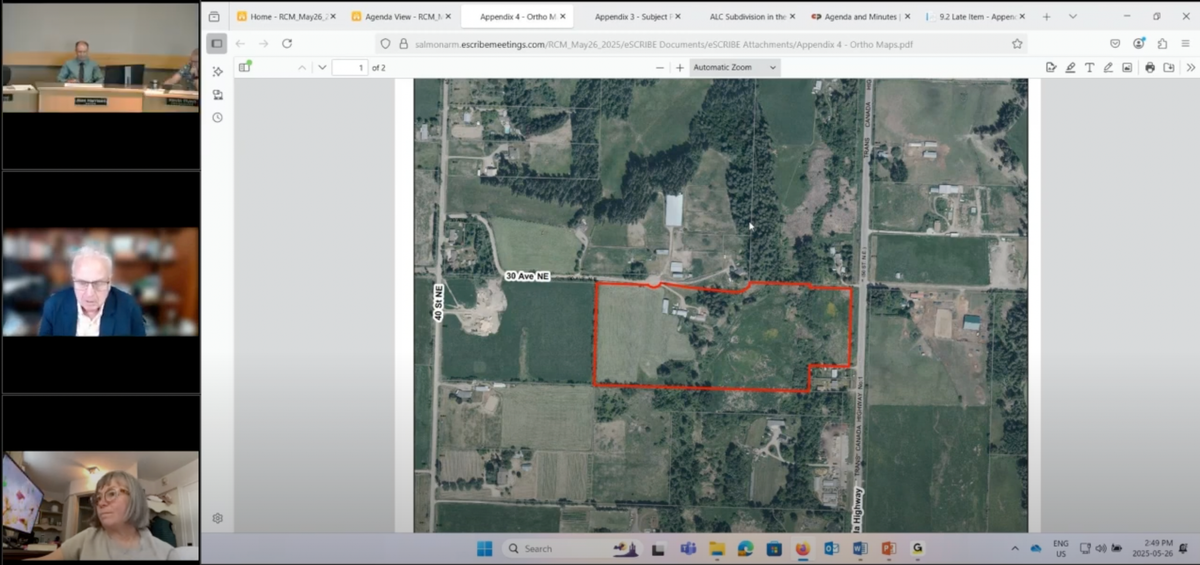The height and width of the screenshot is (565, 1200).
Task: Click the browser back button
Action: pos(240,43)
